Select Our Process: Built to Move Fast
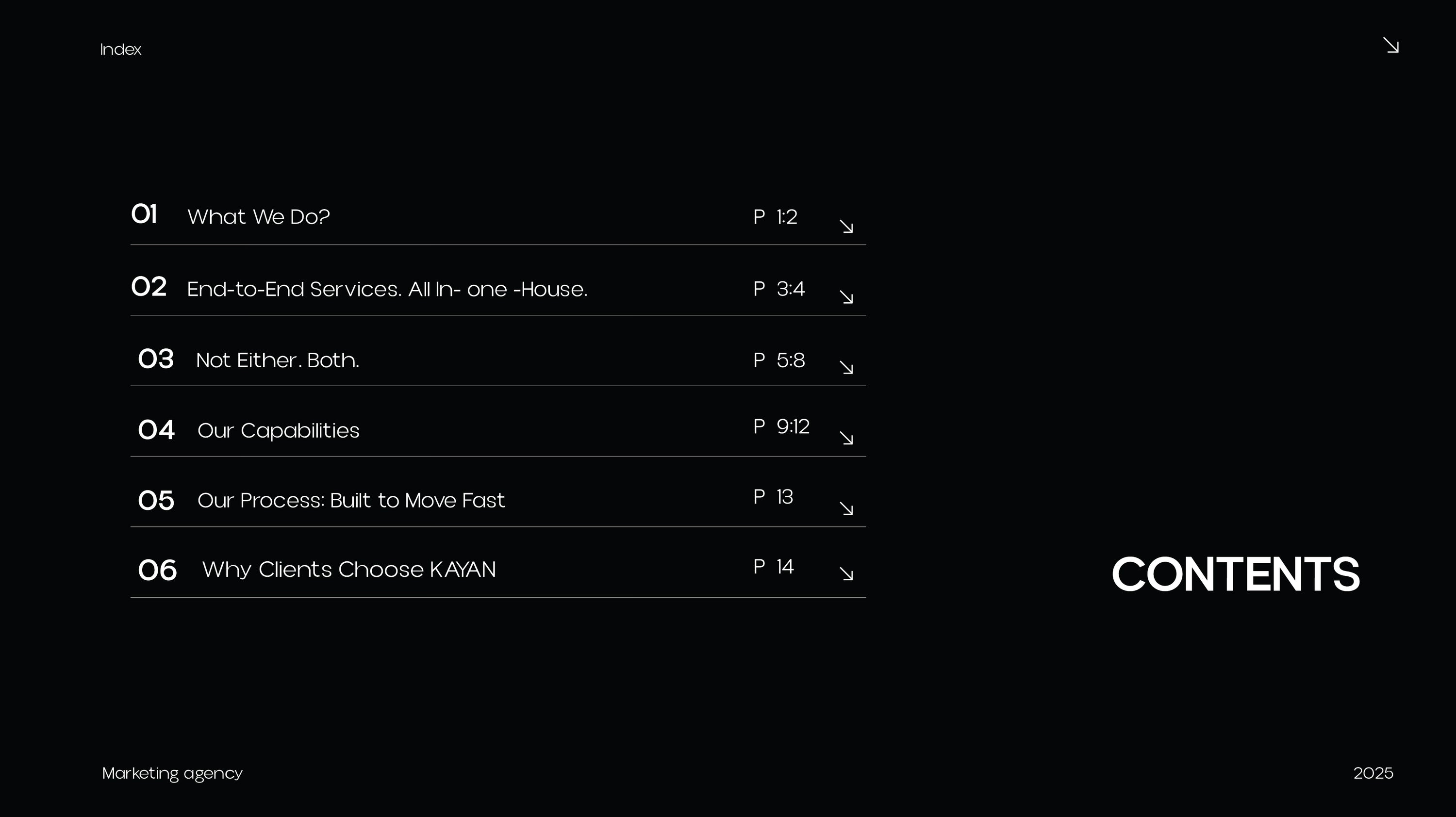 point(351,501)
